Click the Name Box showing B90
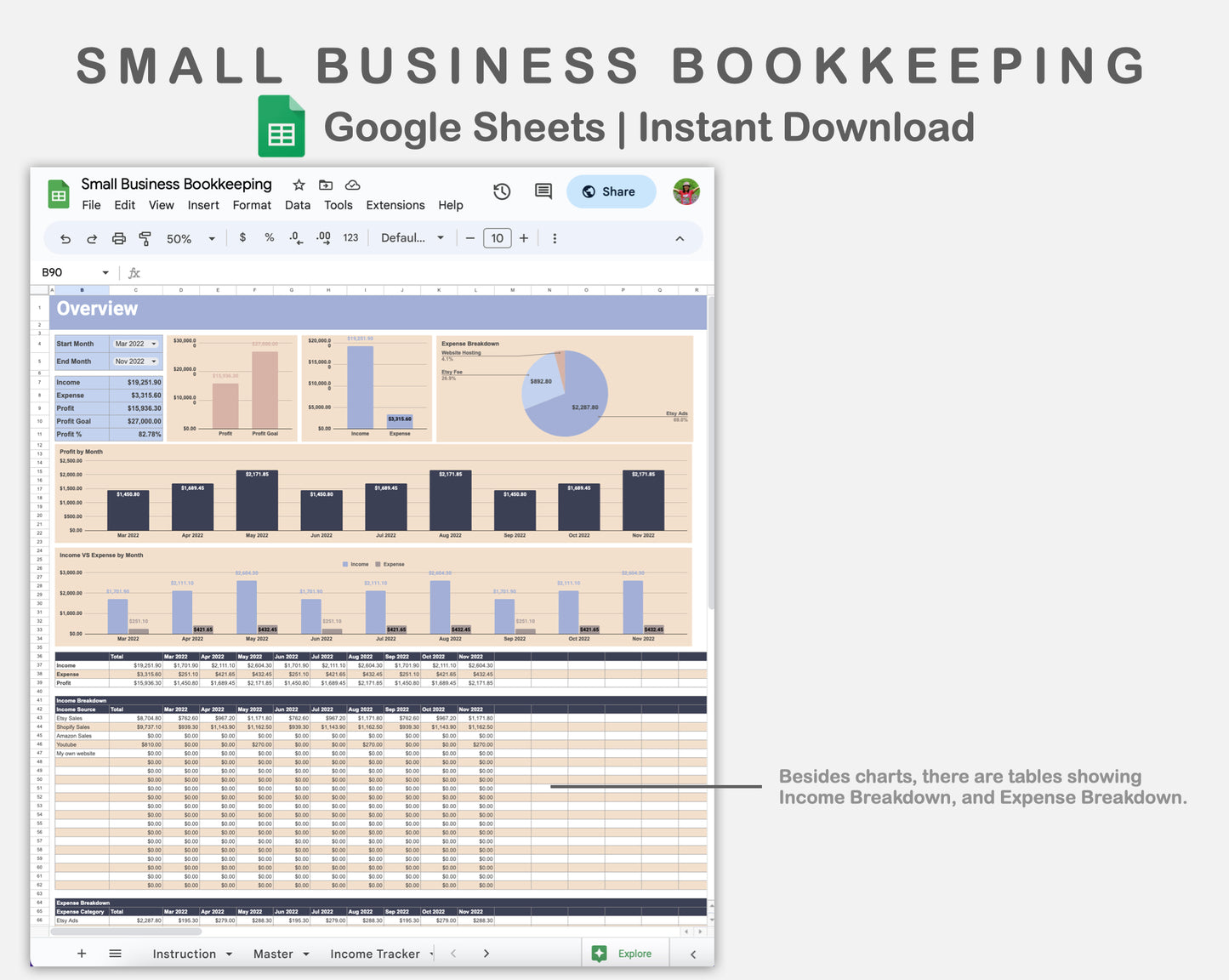This screenshot has height=980, width=1229. click(x=68, y=272)
